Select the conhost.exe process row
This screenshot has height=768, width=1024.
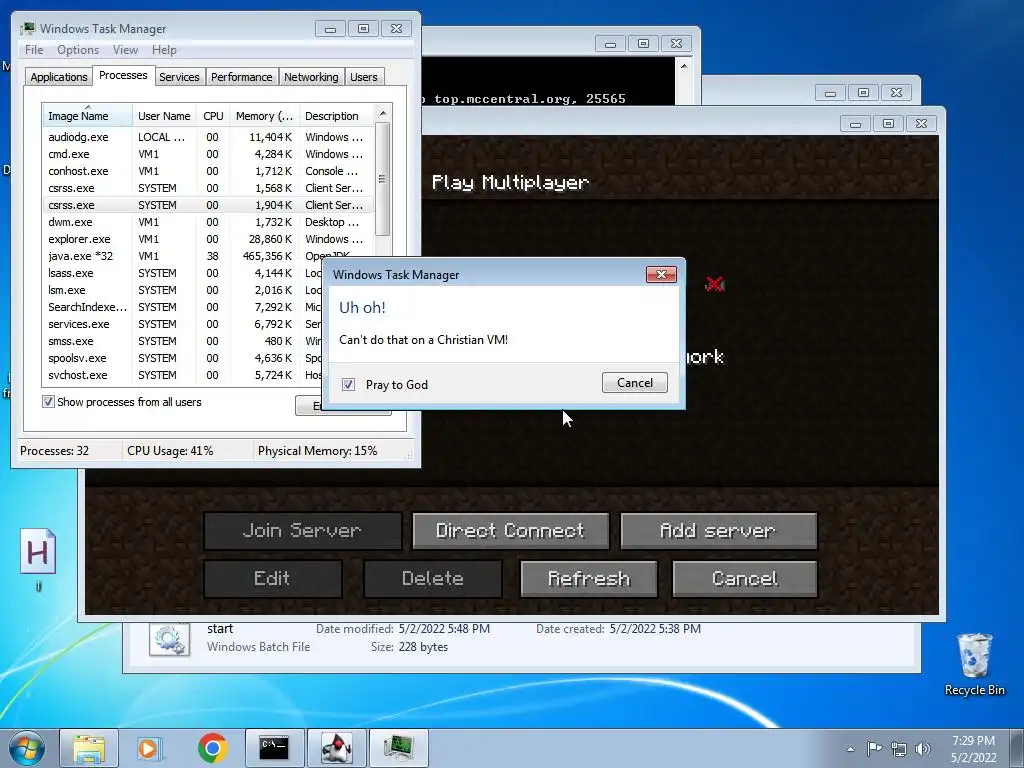pyautogui.click(x=208, y=171)
